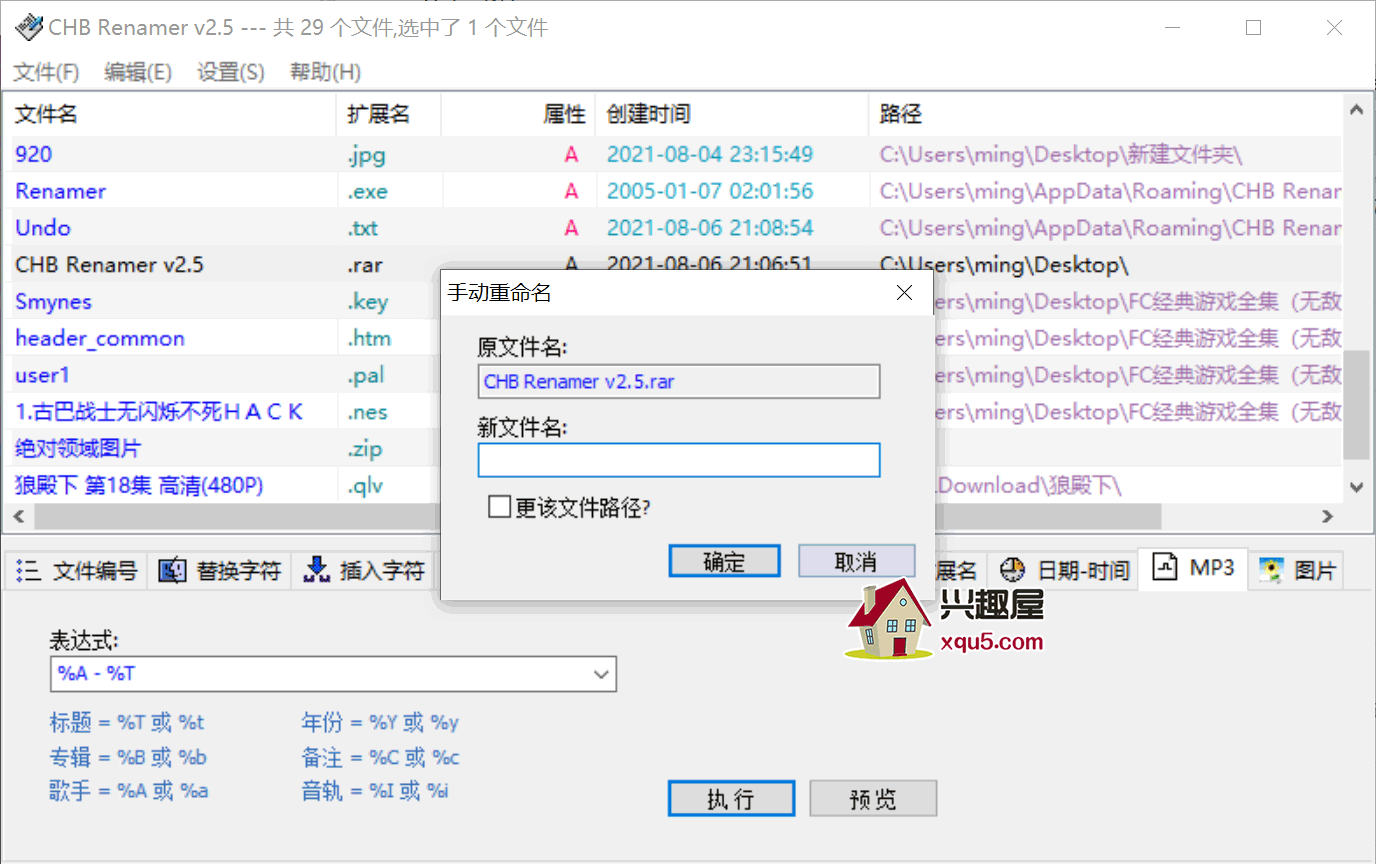Click the 新文件名 input field
Screen dimensions: 1376x864
[679, 460]
